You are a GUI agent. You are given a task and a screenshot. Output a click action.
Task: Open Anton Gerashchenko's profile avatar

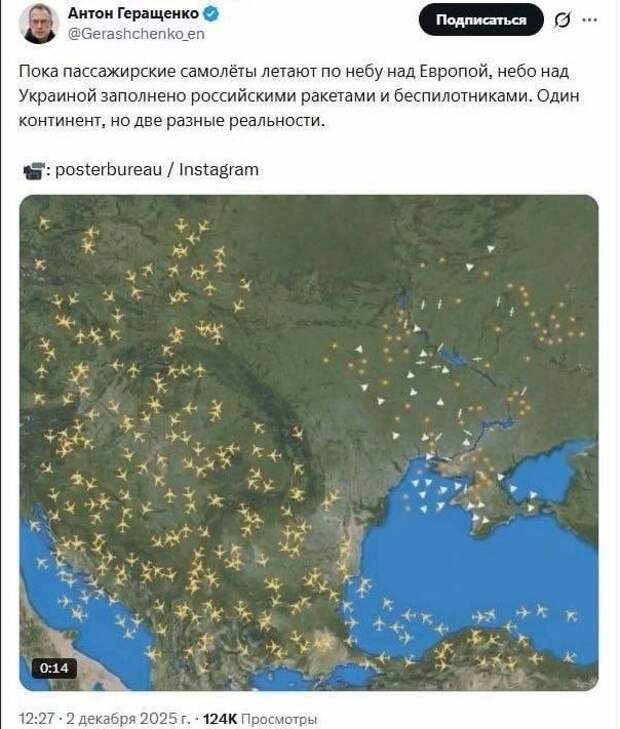[39, 23]
